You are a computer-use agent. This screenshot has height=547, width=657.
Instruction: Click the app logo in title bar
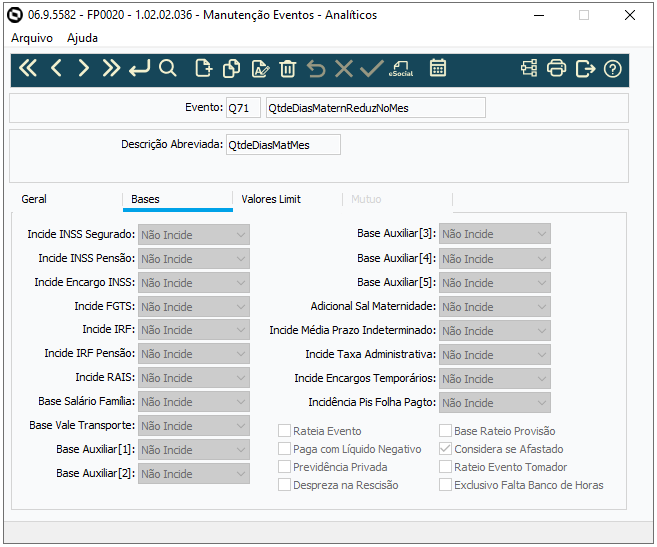pyautogui.click(x=15, y=15)
